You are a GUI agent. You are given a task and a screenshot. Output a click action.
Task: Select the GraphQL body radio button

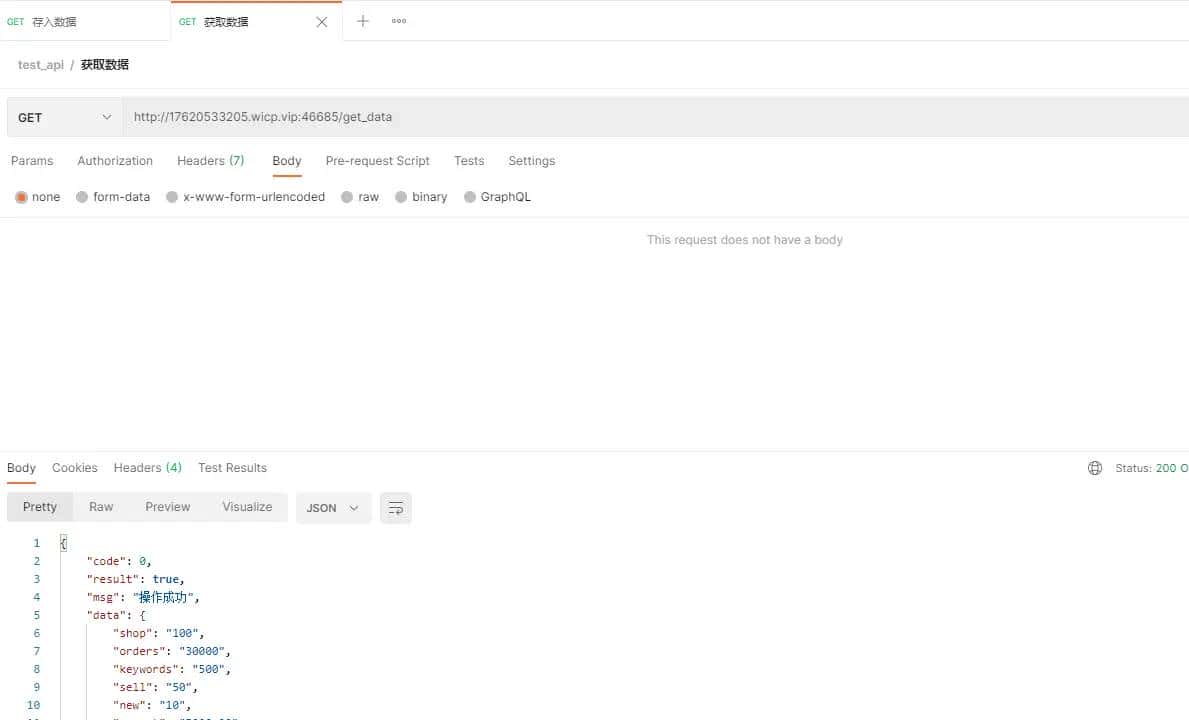[x=470, y=197]
